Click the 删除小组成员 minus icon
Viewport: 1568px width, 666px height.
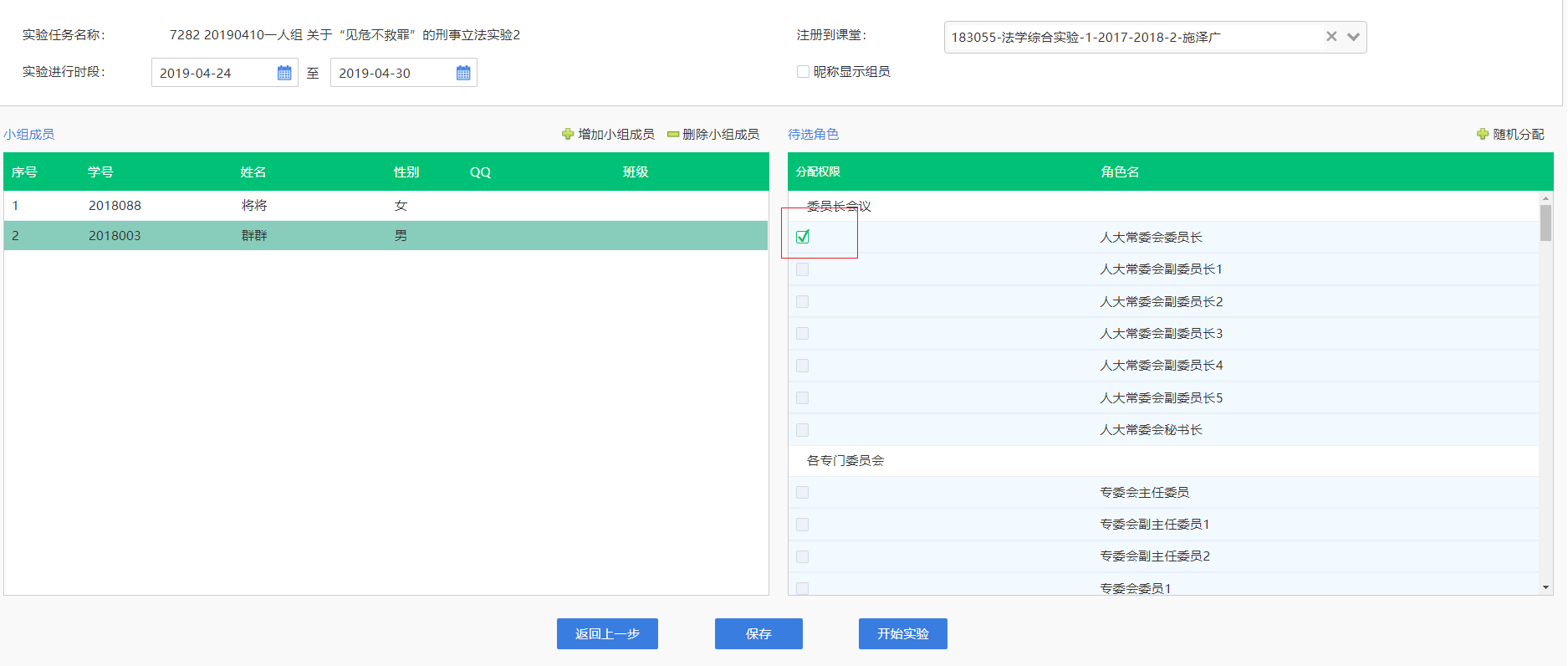pos(672,134)
